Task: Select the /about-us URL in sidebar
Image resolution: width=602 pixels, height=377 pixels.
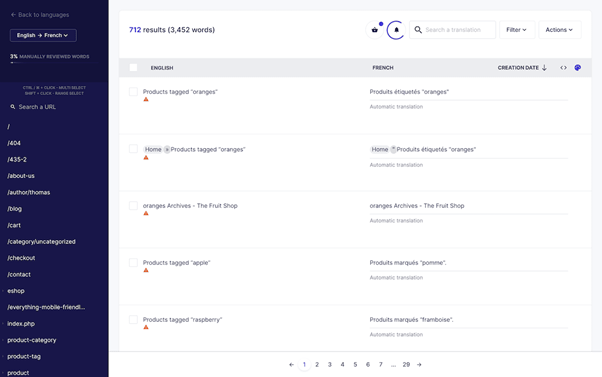Action: point(21,176)
